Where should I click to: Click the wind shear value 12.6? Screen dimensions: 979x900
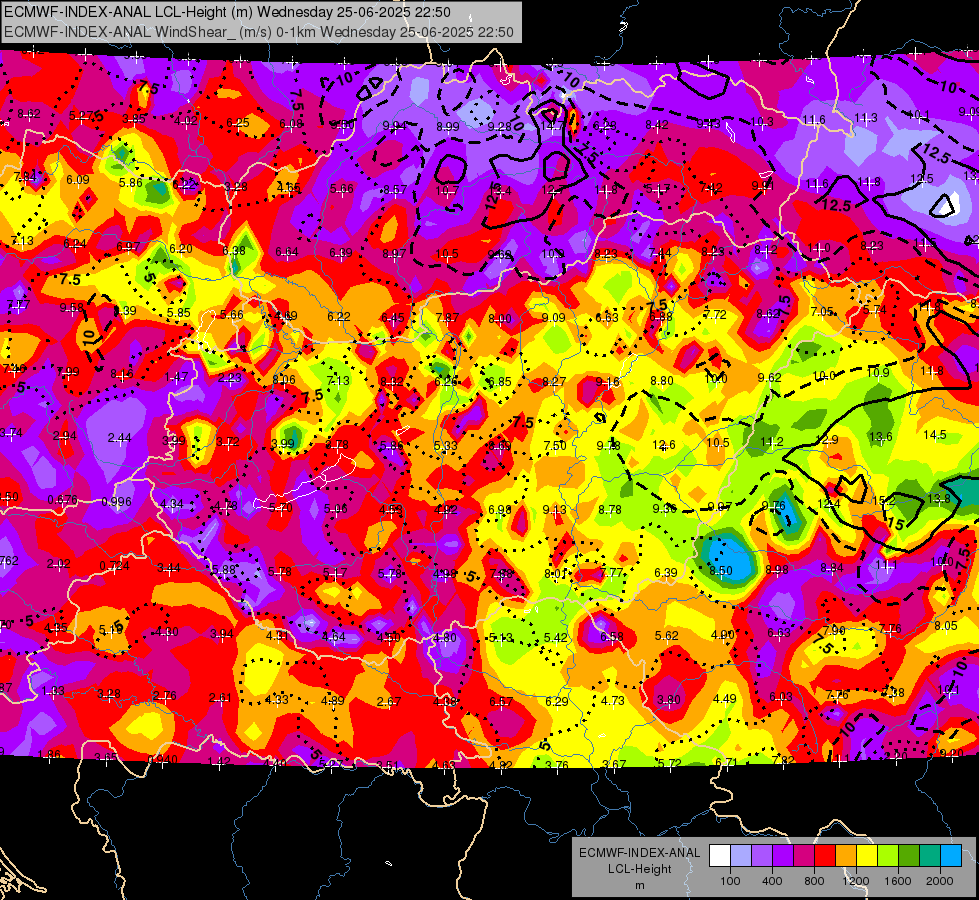tap(664, 445)
